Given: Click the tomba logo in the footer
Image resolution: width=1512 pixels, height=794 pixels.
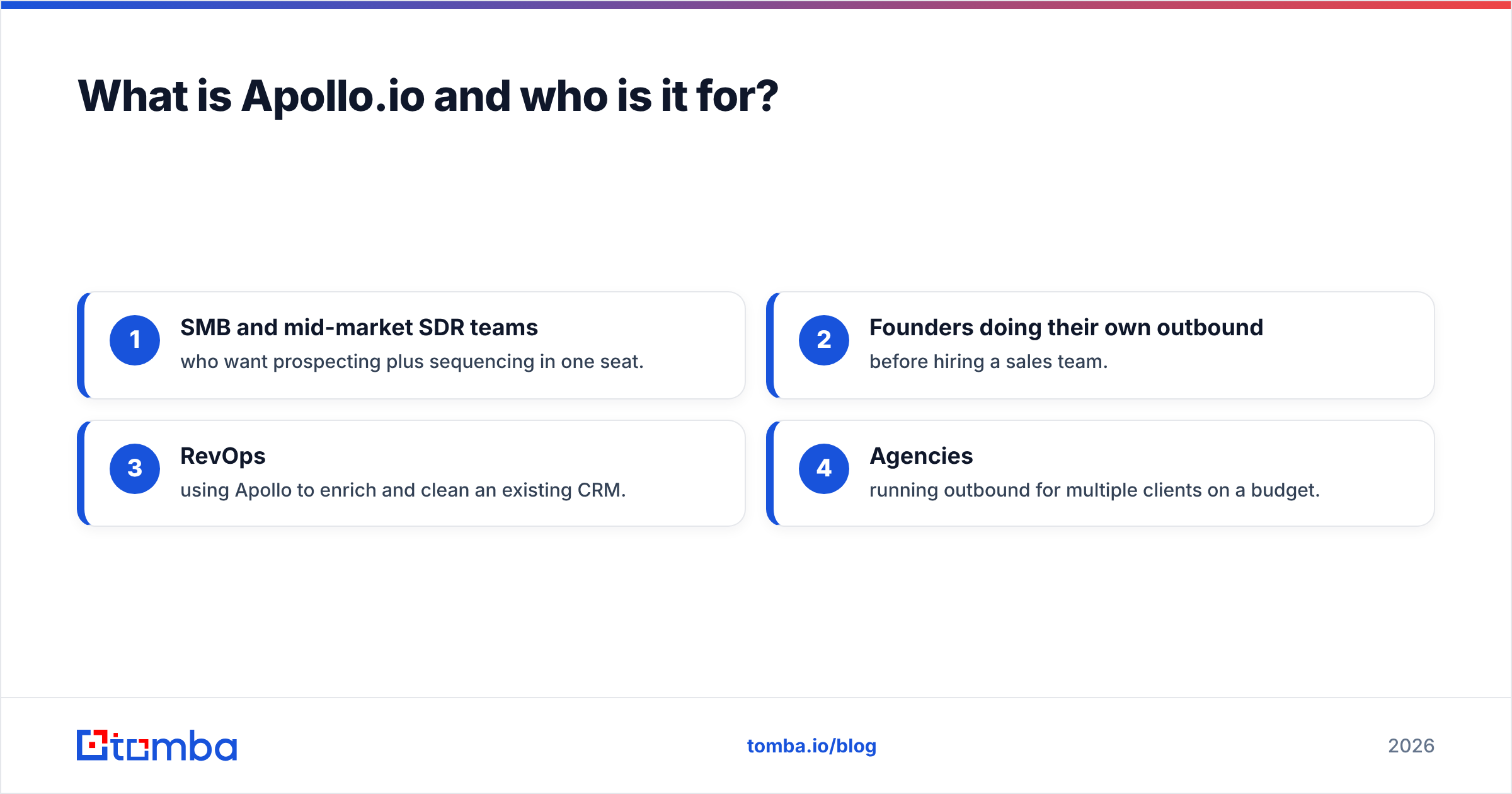Looking at the screenshot, I should click(157, 745).
